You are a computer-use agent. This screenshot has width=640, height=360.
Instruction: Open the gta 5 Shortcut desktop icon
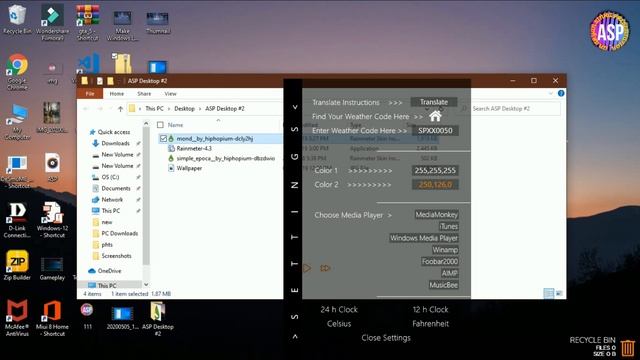87,22
